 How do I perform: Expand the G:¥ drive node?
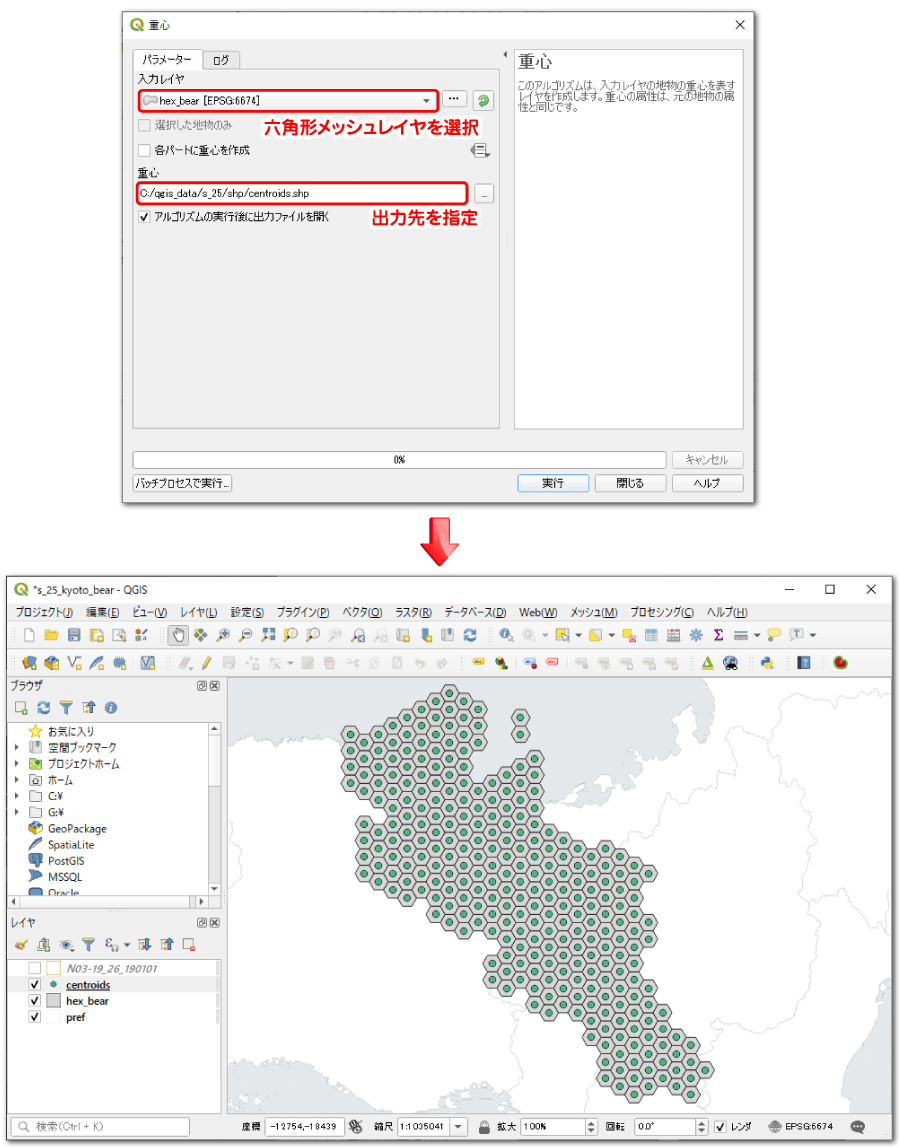click(17, 812)
